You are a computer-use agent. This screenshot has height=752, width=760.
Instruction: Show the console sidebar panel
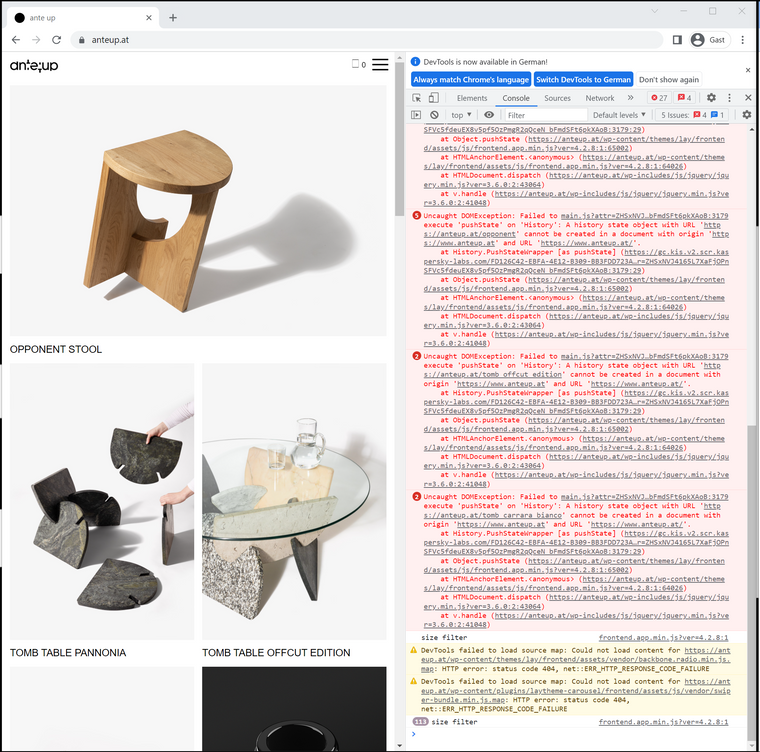416,115
